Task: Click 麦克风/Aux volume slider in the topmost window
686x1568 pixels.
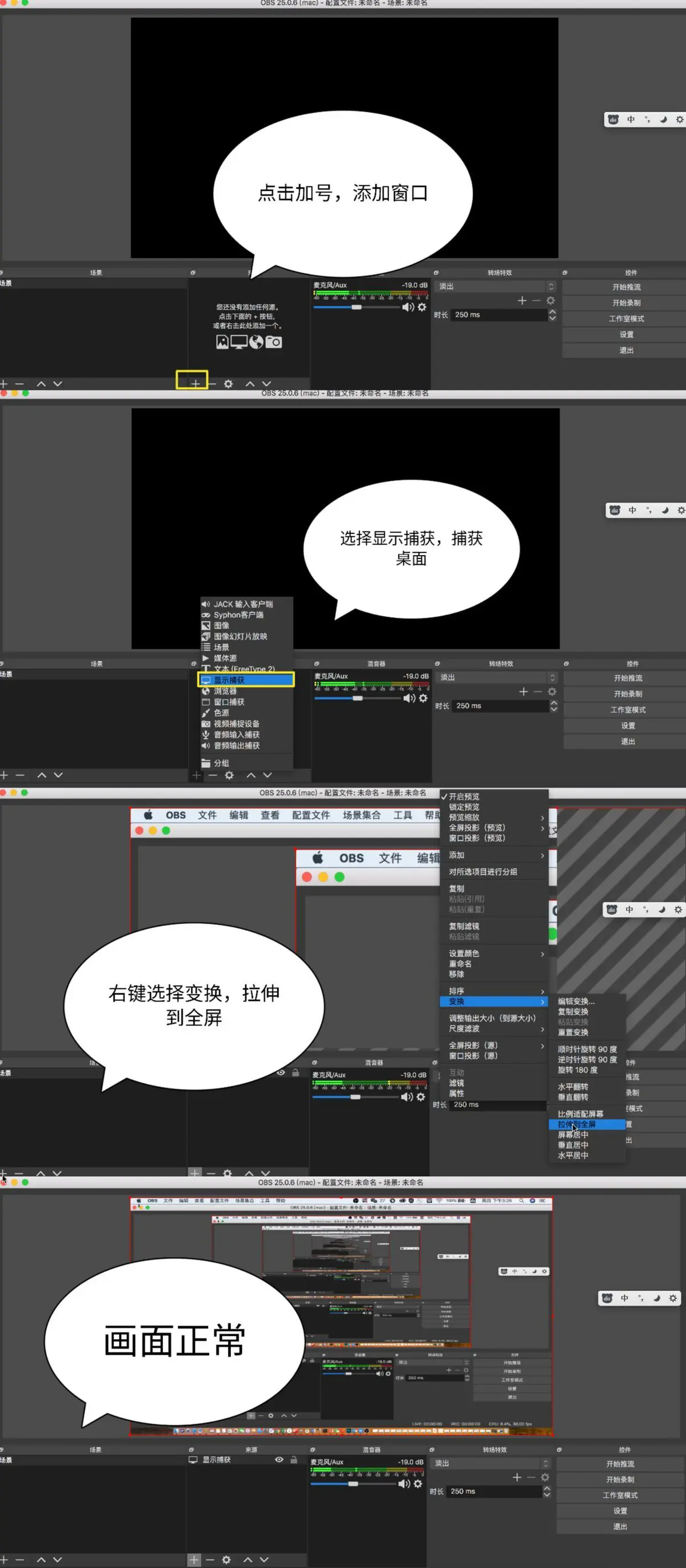Action: 356,308
